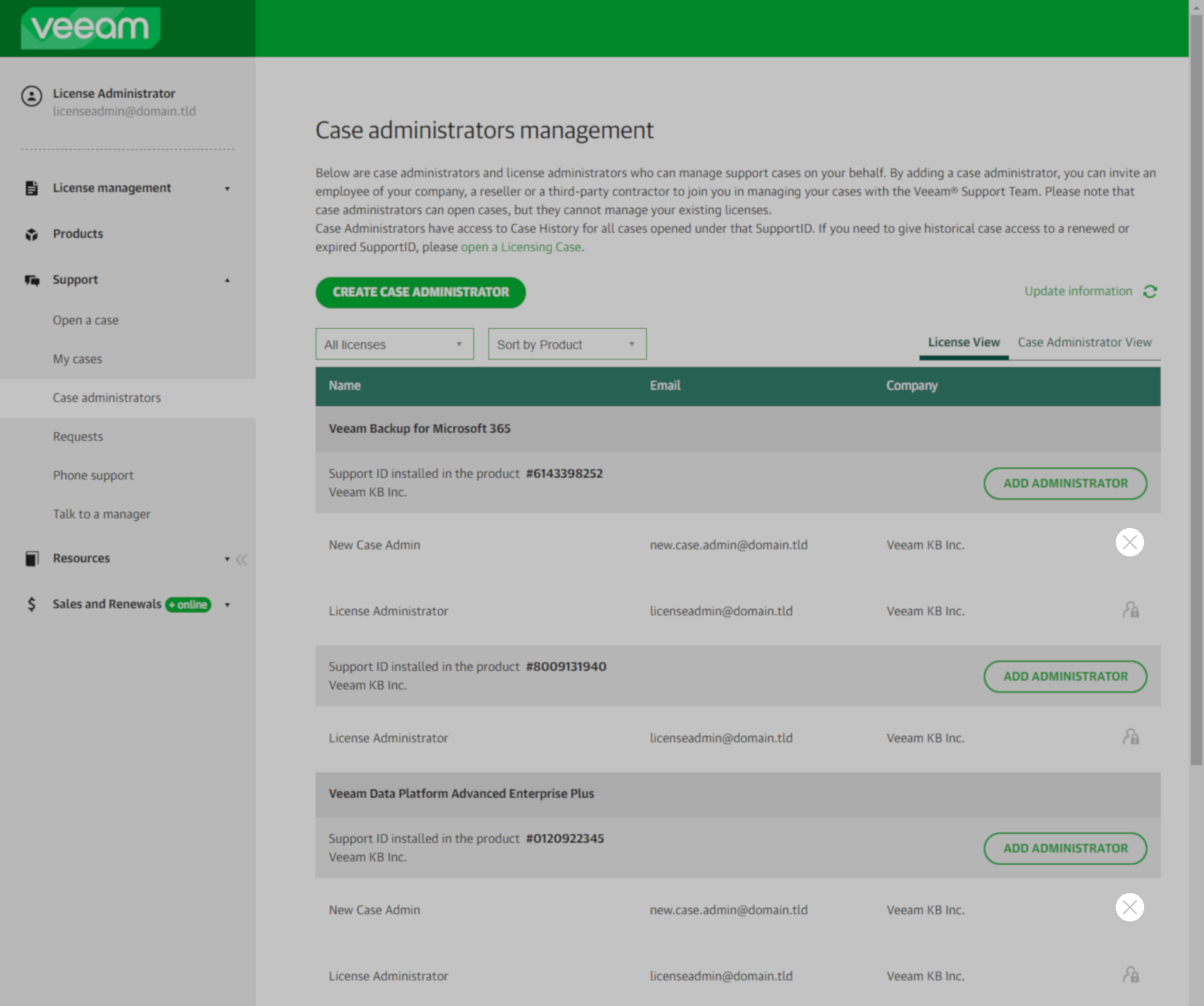Click the Products cube icon

tap(32, 235)
